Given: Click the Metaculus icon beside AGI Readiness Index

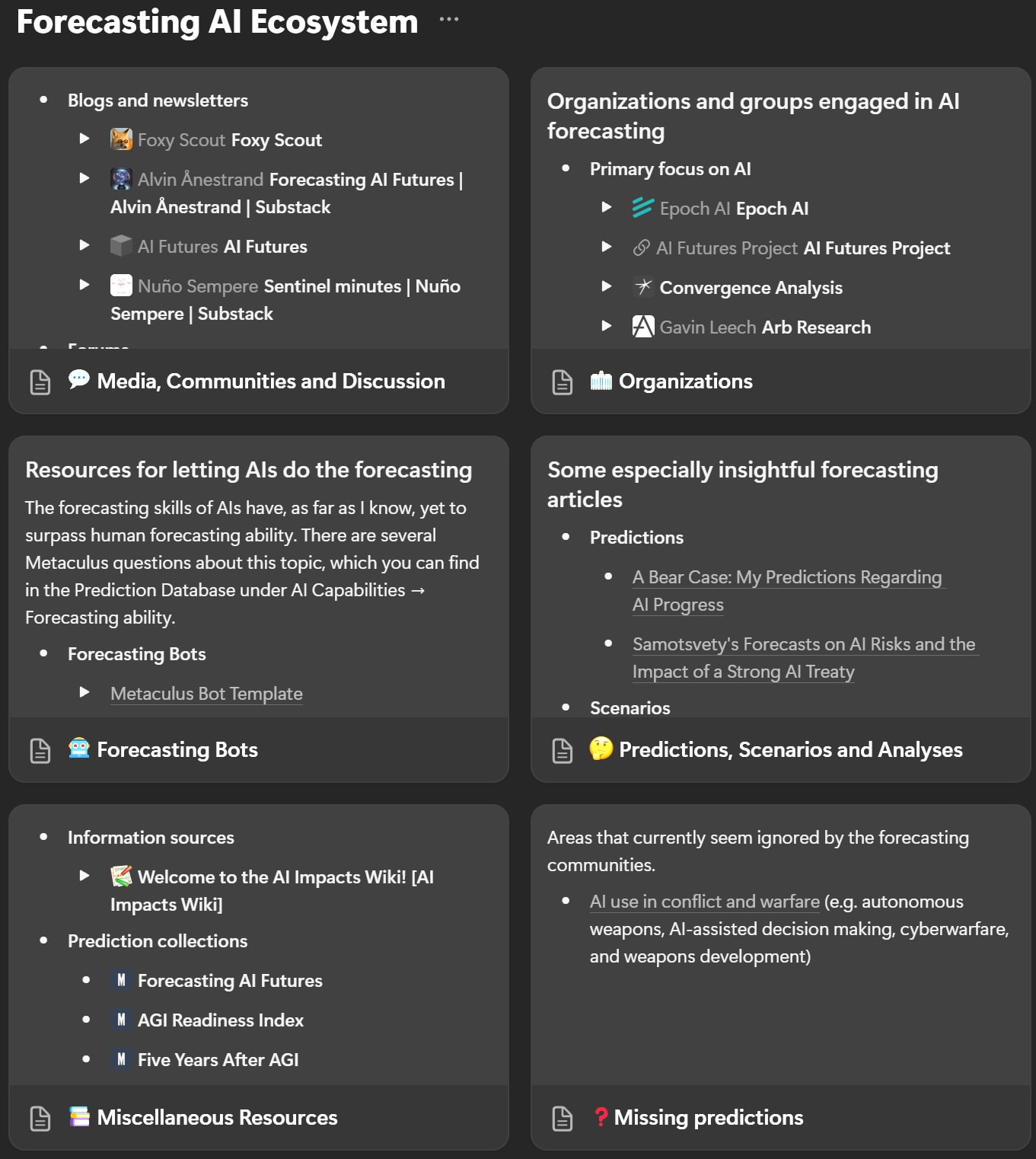Looking at the screenshot, I should coord(121,1020).
